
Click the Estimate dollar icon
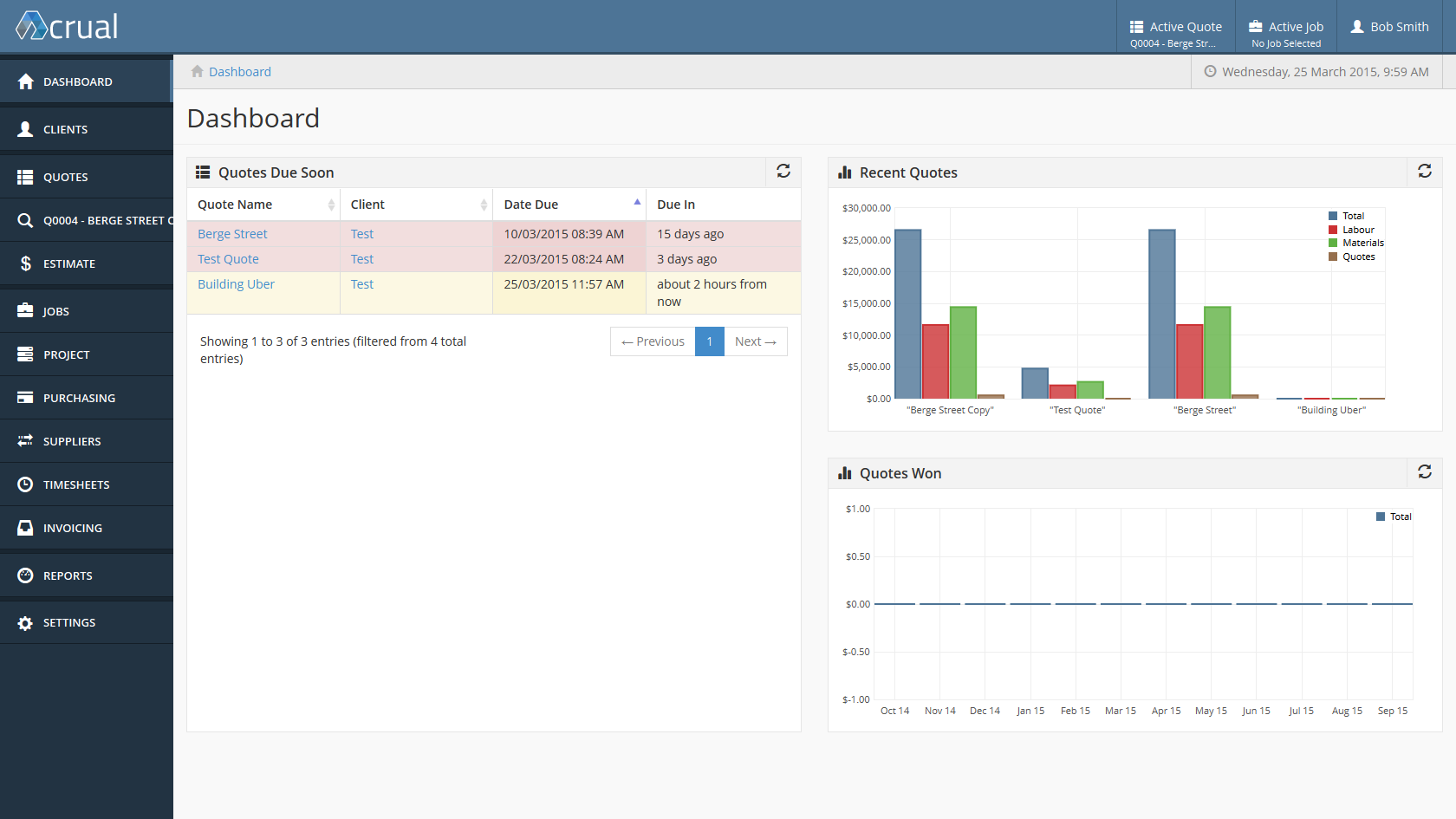[25, 263]
